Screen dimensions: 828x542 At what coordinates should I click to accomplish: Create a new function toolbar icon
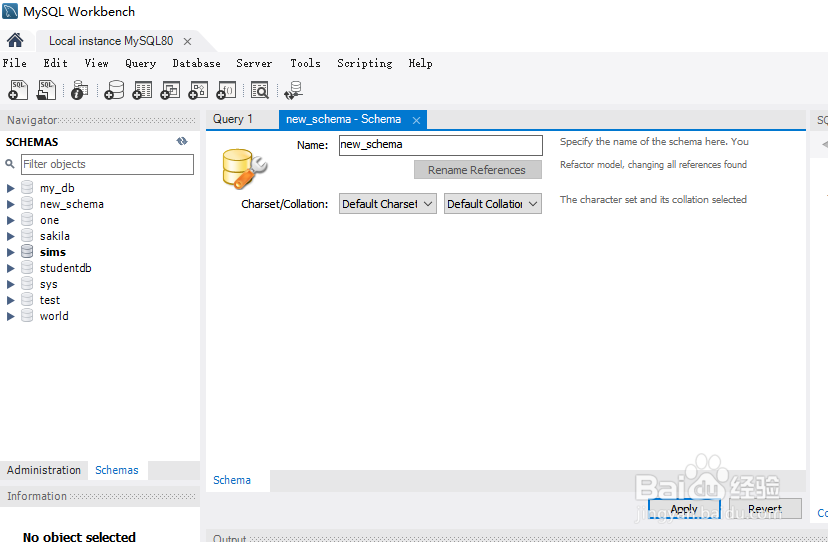226,90
